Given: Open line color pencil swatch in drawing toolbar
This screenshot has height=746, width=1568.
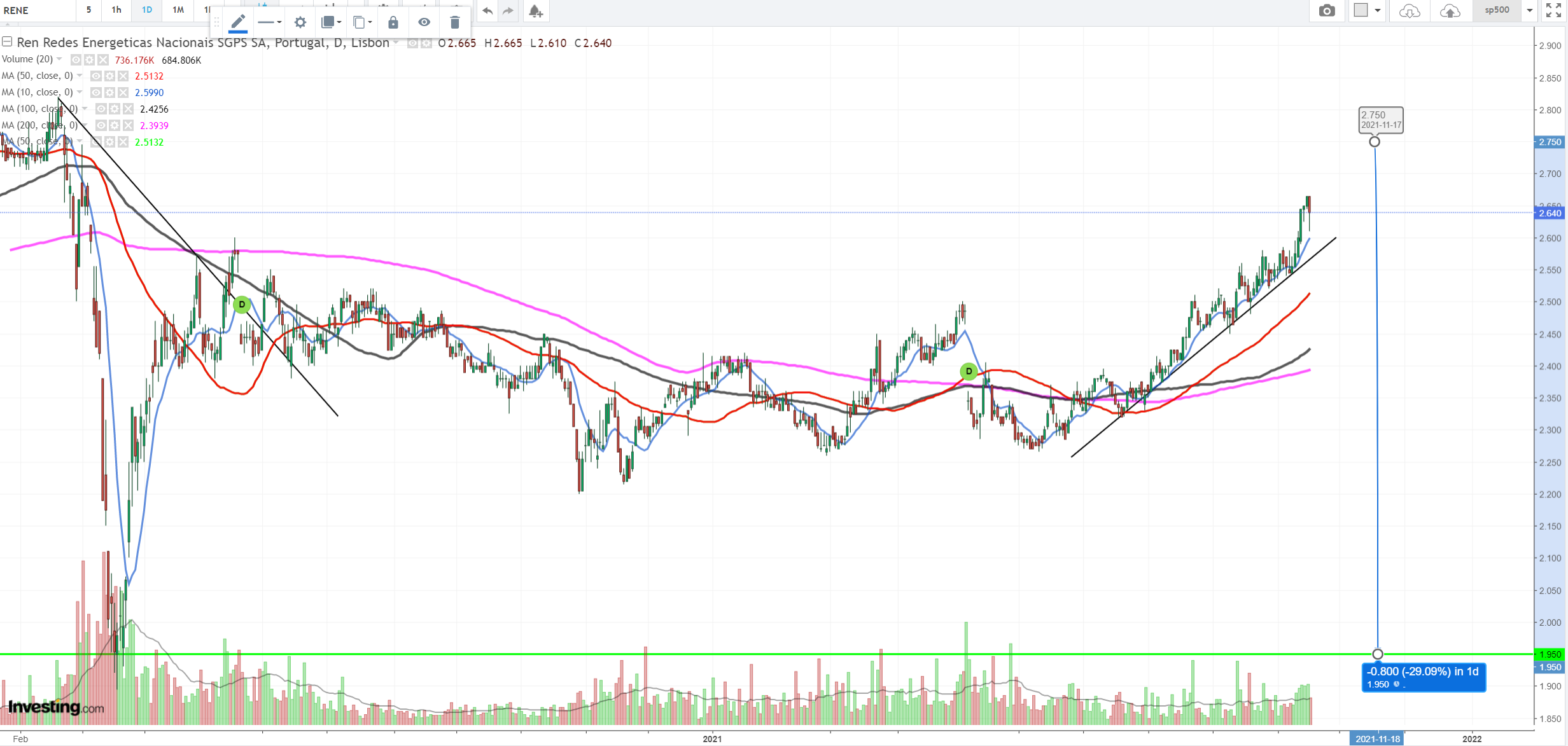Looking at the screenshot, I should coord(237,22).
